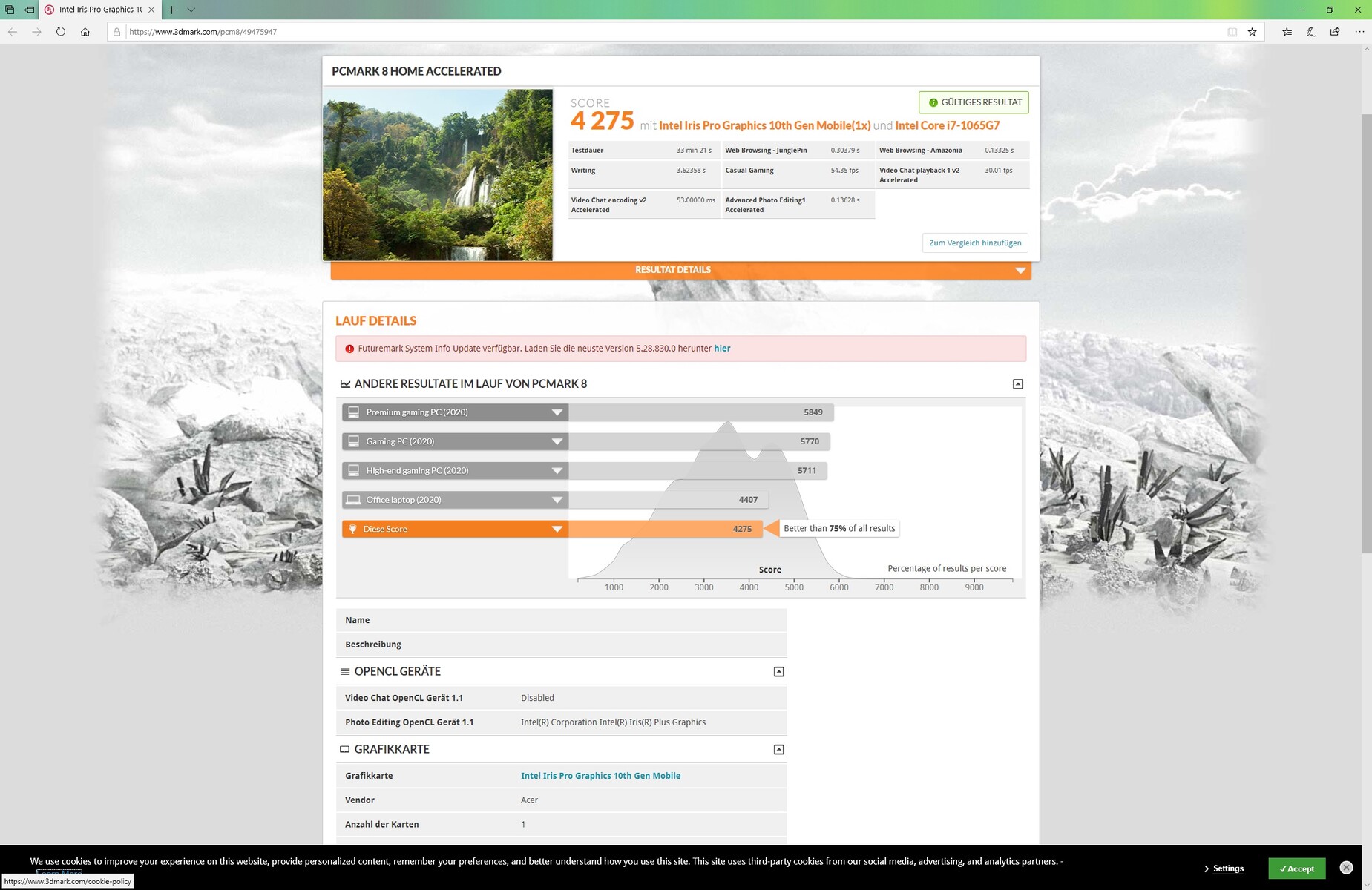The height and width of the screenshot is (890, 1372).
Task: Click the waterfall benchmark thumbnail
Action: [x=438, y=175]
